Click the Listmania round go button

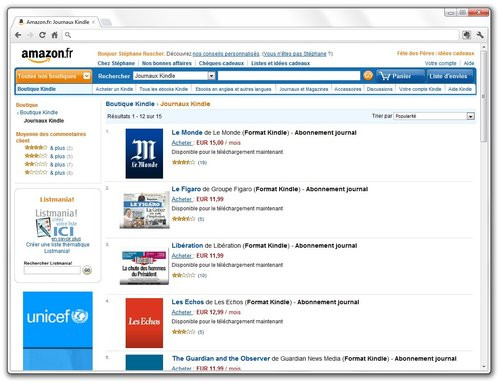pyautogui.click(x=87, y=270)
